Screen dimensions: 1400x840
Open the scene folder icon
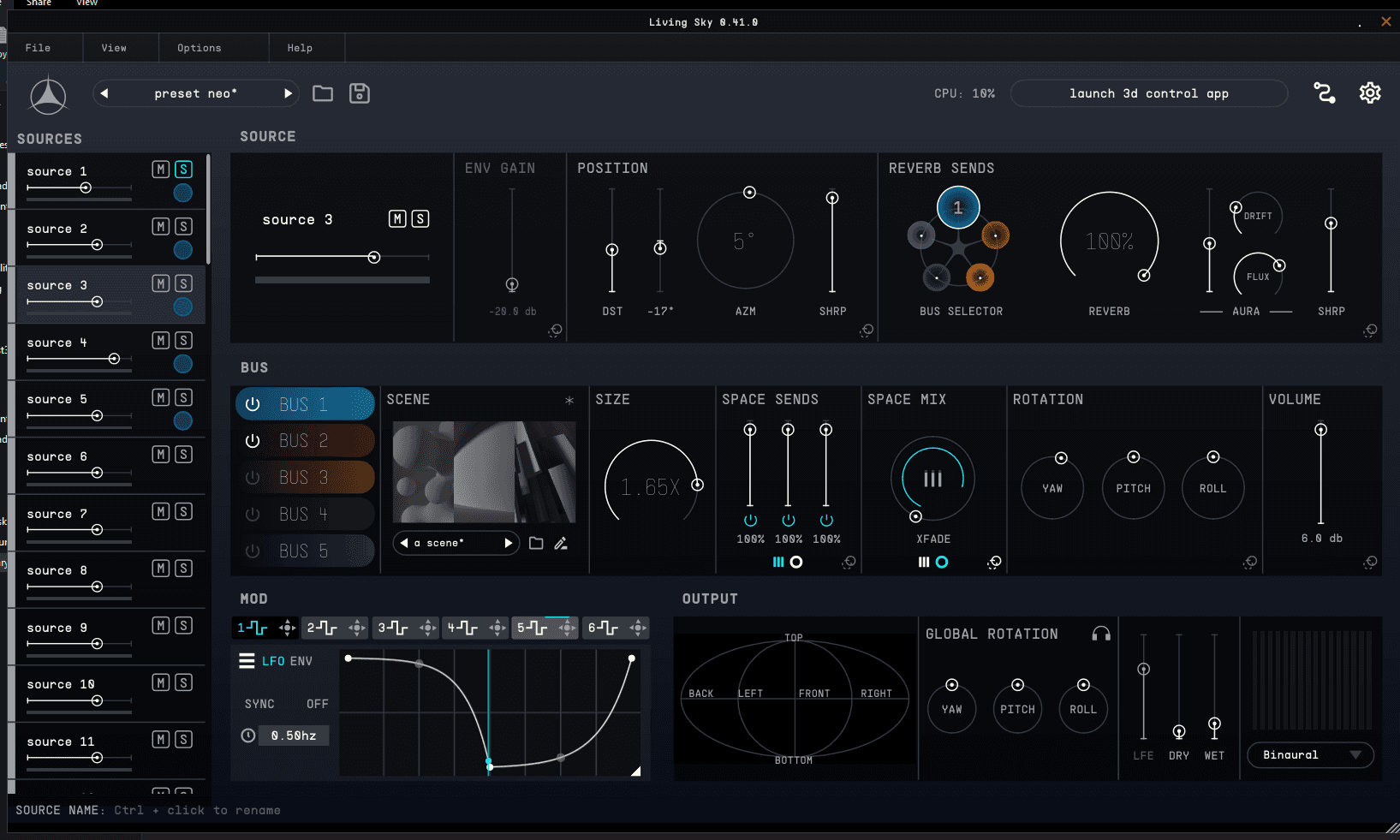tap(536, 543)
